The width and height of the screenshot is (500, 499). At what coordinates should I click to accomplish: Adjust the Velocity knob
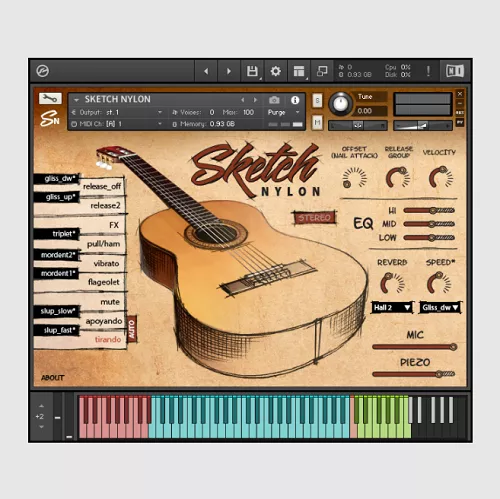tap(441, 177)
